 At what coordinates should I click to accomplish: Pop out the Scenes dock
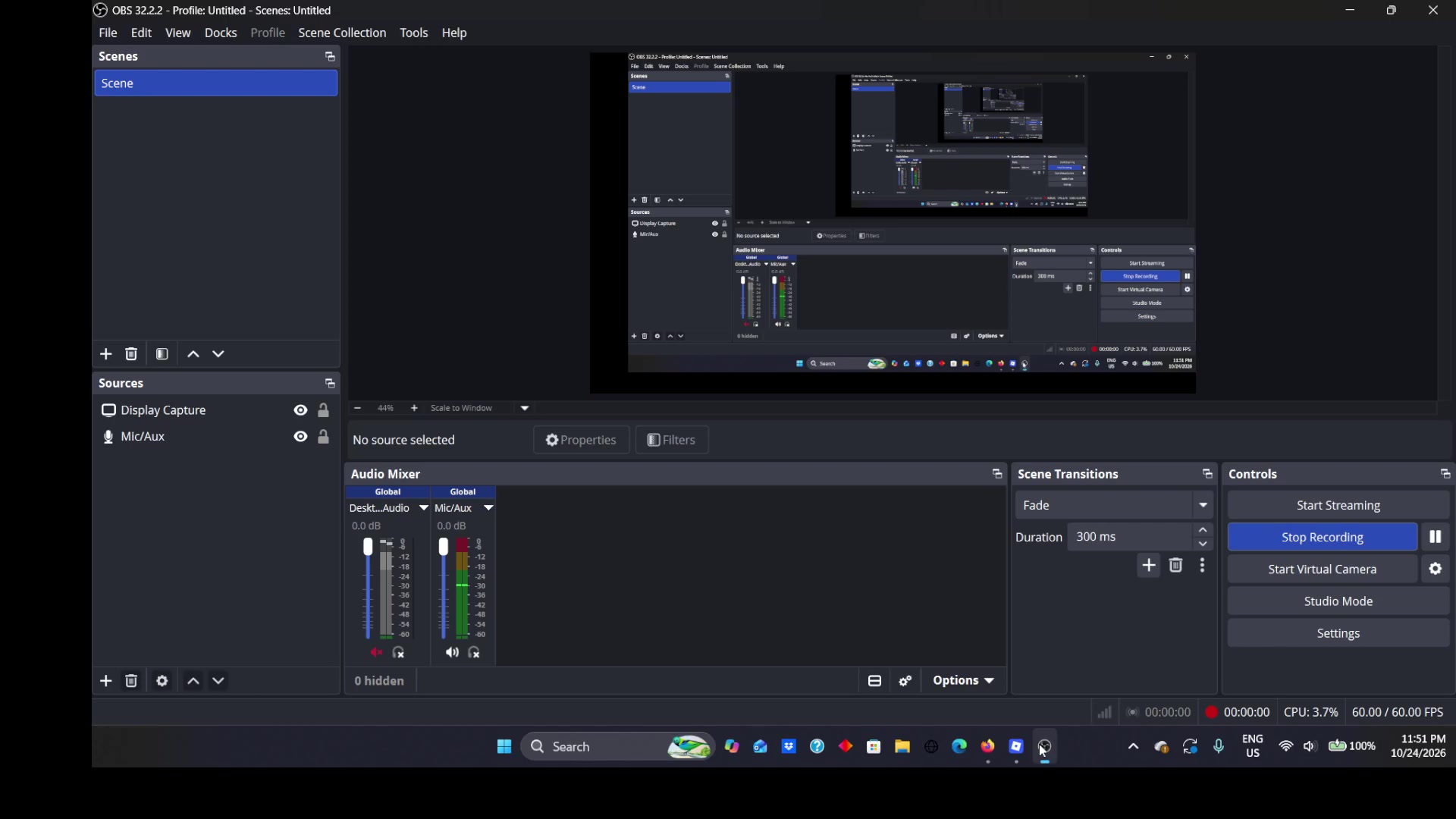[330, 57]
